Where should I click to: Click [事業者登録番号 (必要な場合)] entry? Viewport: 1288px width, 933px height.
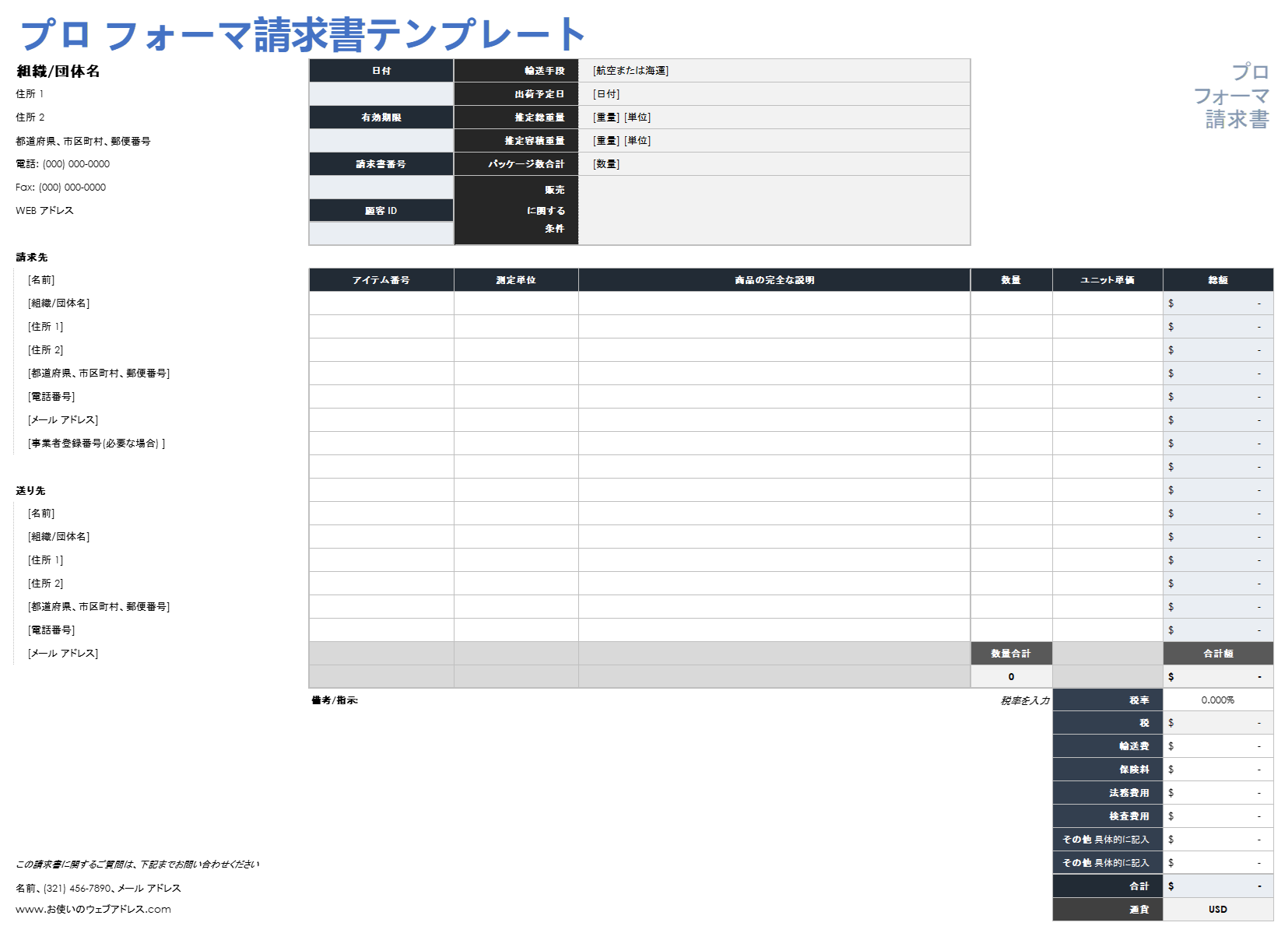[x=97, y=443]
